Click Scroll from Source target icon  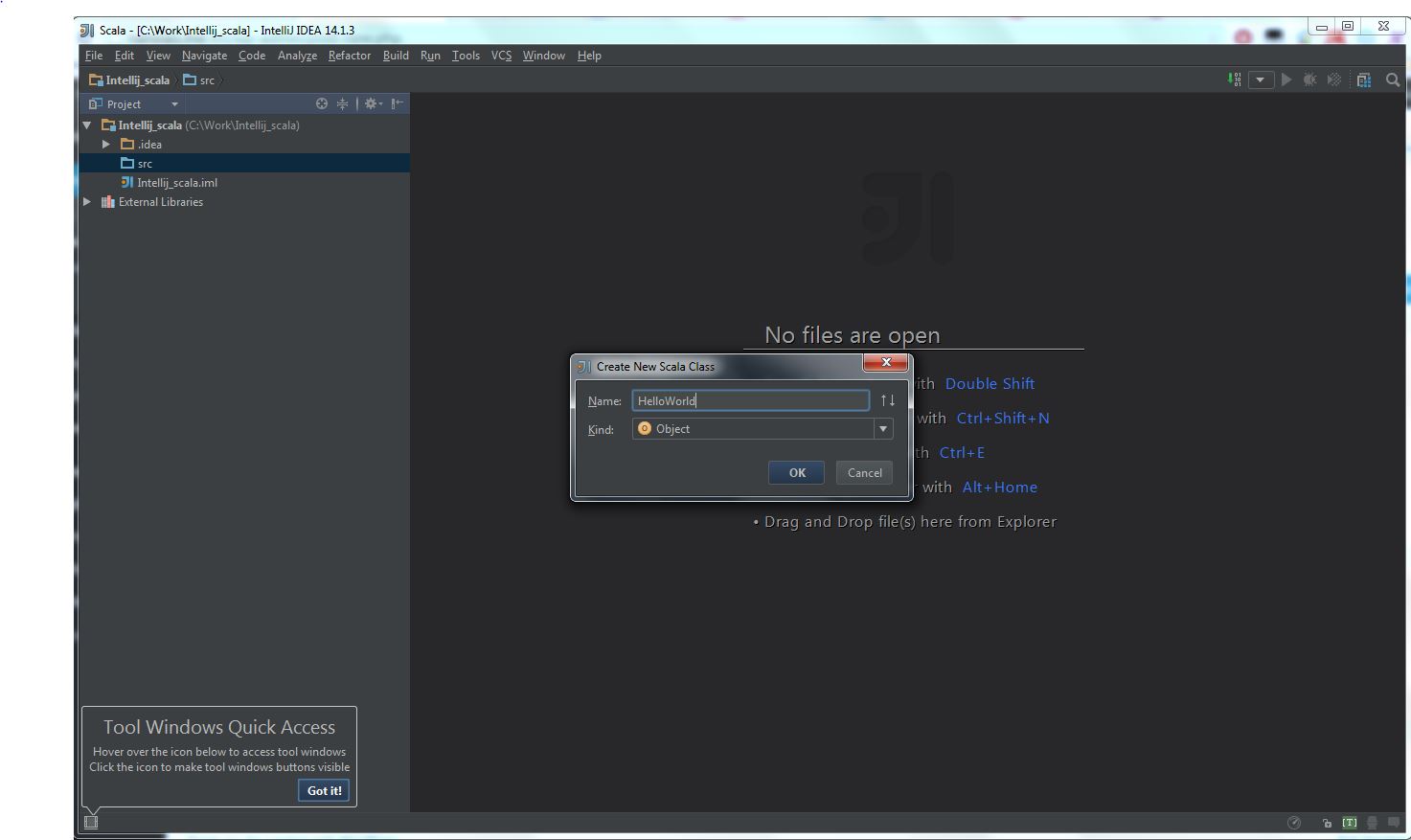tap(322, 103)
